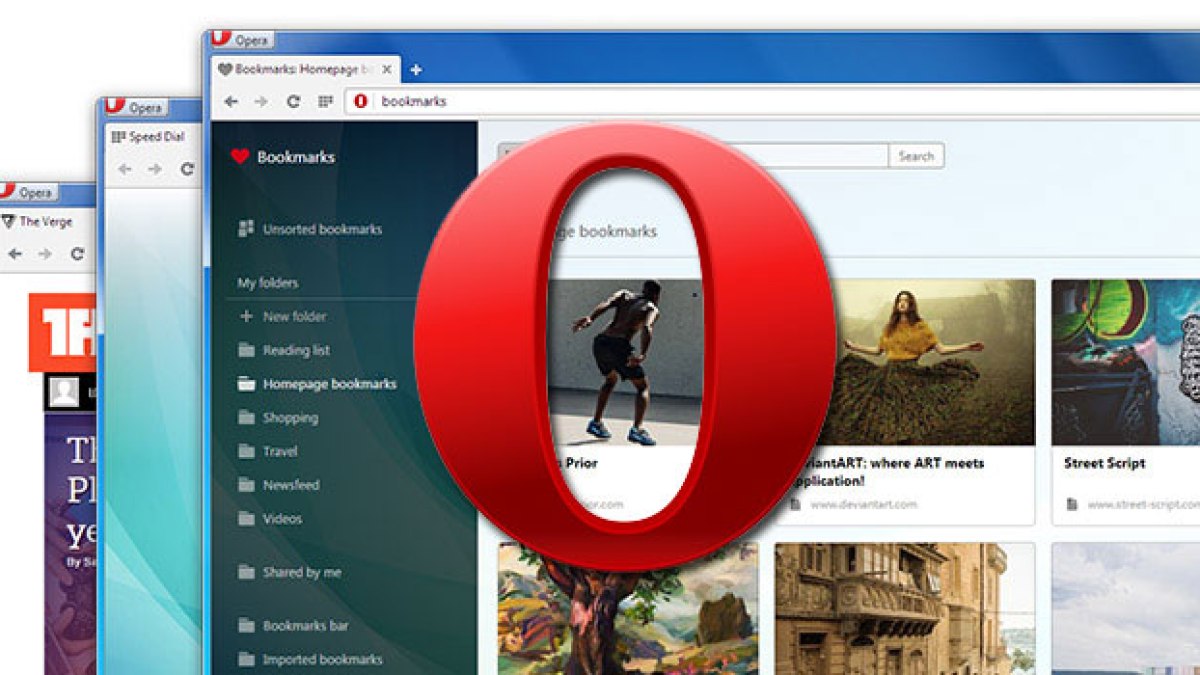Click the My folders heading

(x=267, y=283)
